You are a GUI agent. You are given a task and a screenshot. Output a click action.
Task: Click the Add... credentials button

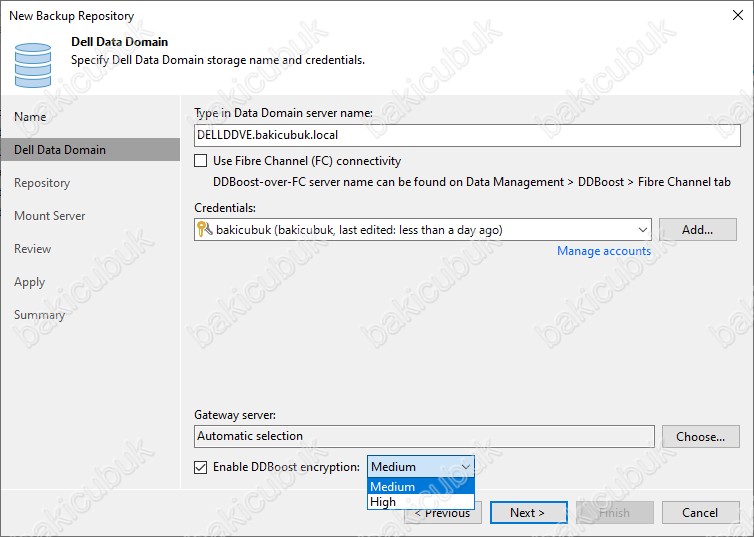point(698,230)
